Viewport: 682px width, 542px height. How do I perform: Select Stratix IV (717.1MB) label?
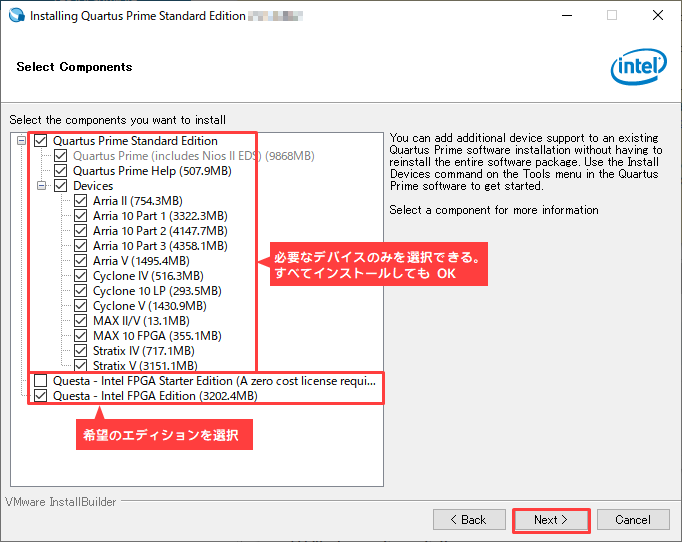[144, 351]
